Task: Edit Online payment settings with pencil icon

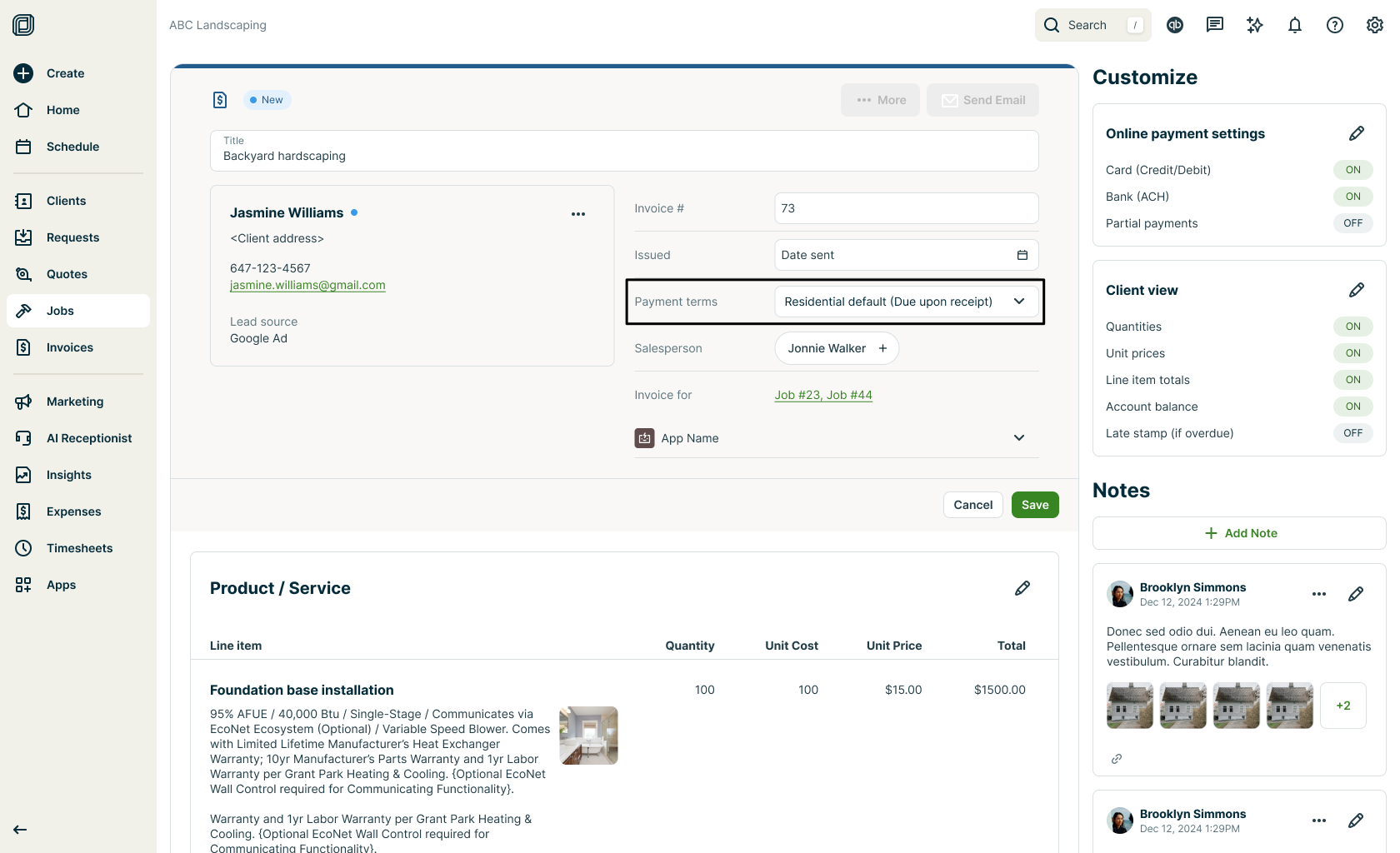Action: [1356, 133]
